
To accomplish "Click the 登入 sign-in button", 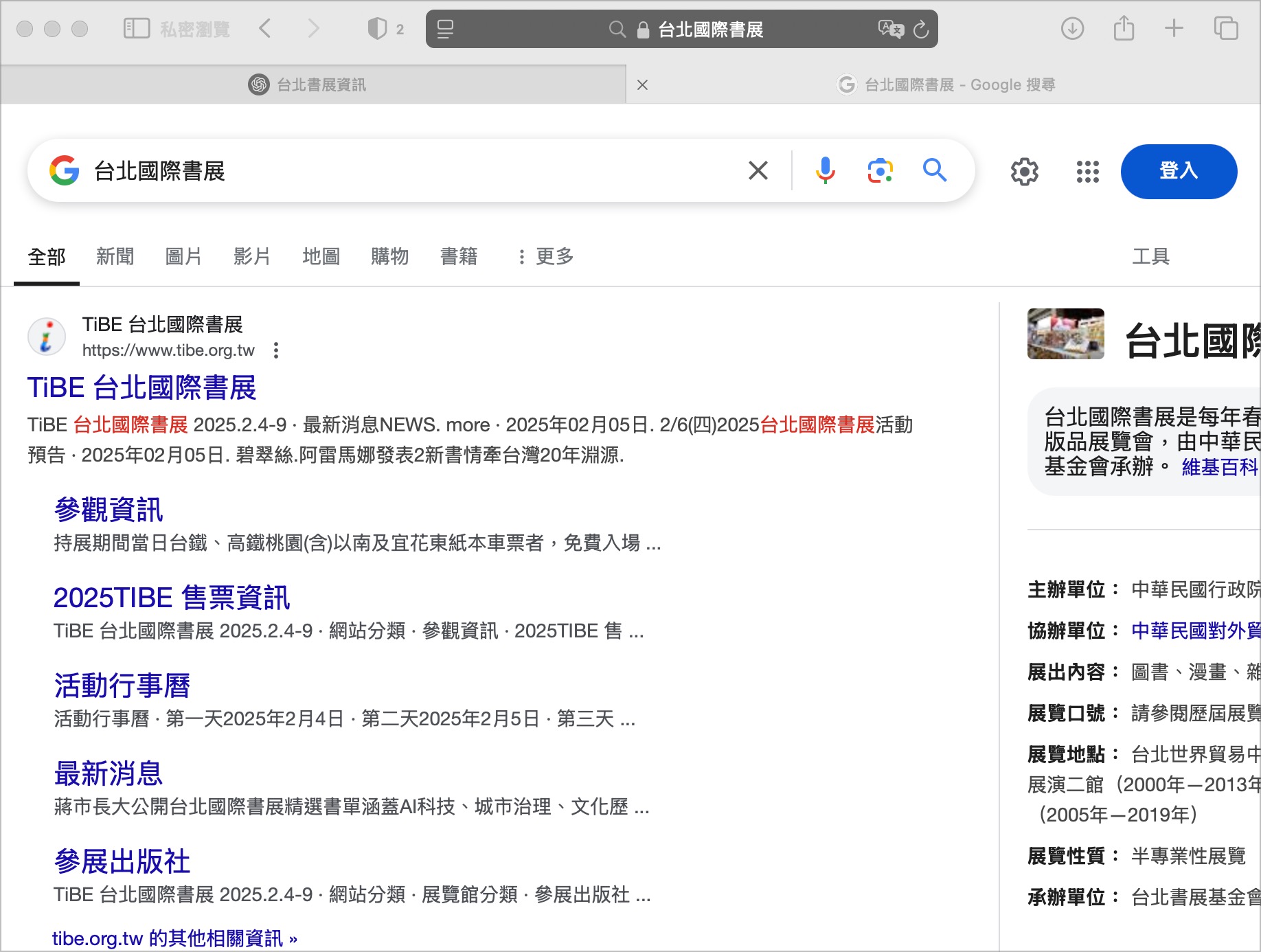I will point(1179,171).
